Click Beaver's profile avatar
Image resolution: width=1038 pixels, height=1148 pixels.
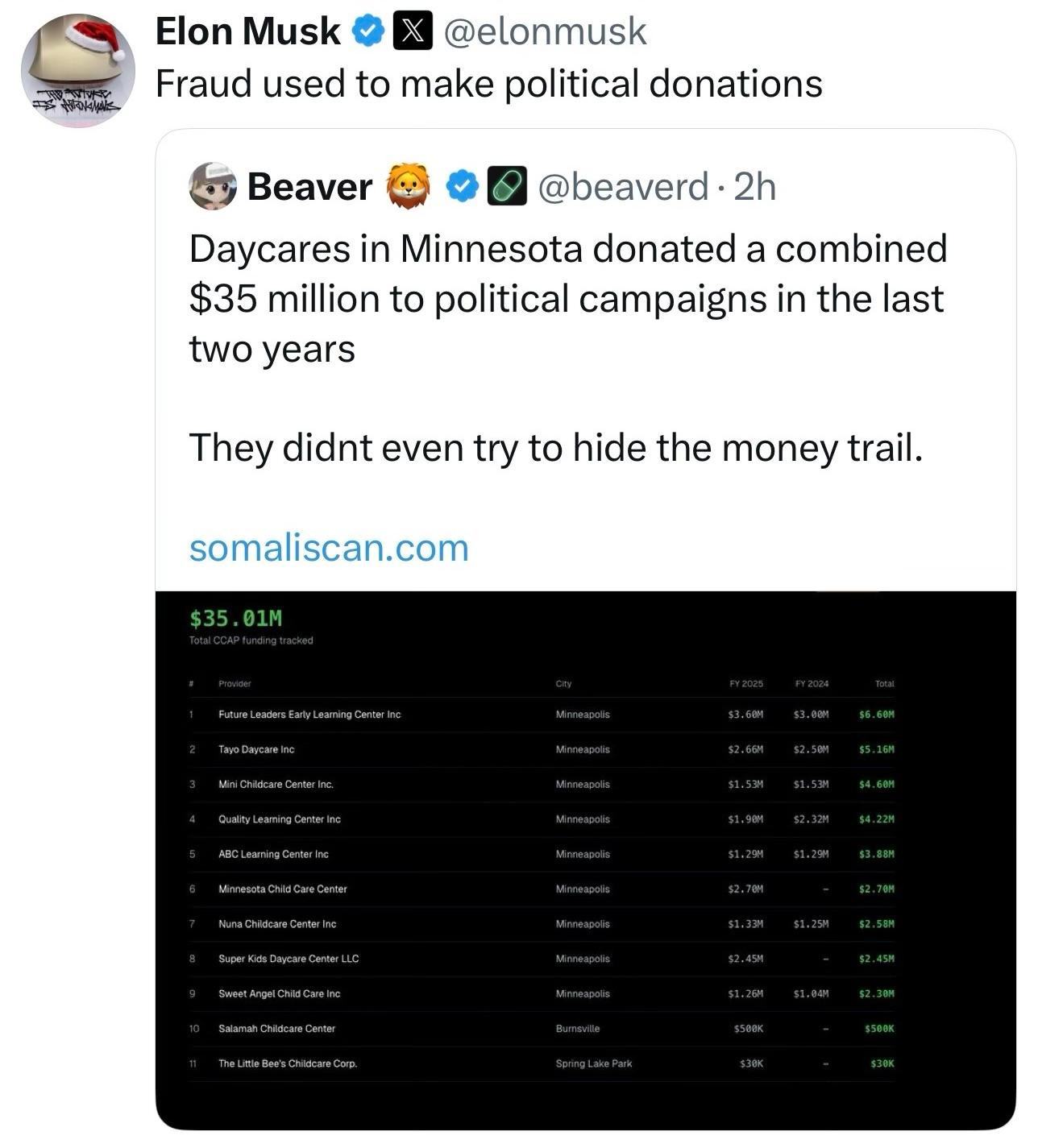coord(213,186)
